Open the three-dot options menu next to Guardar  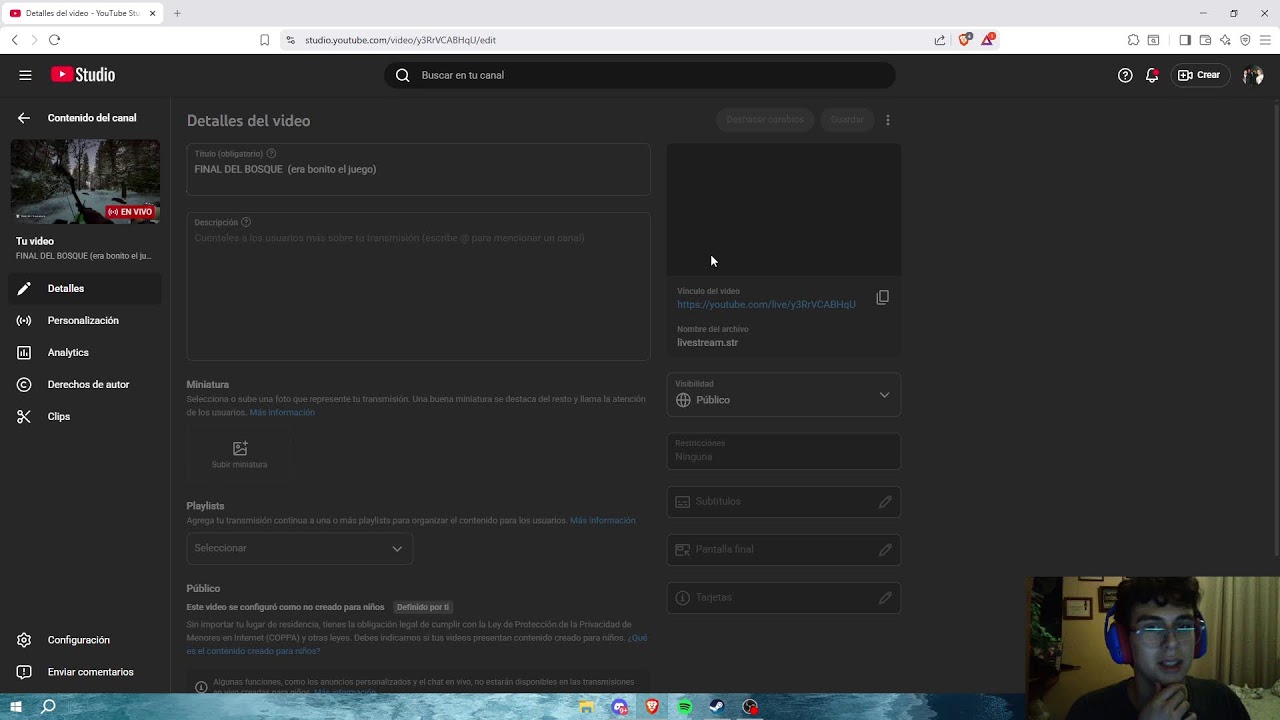click(888, 120)
